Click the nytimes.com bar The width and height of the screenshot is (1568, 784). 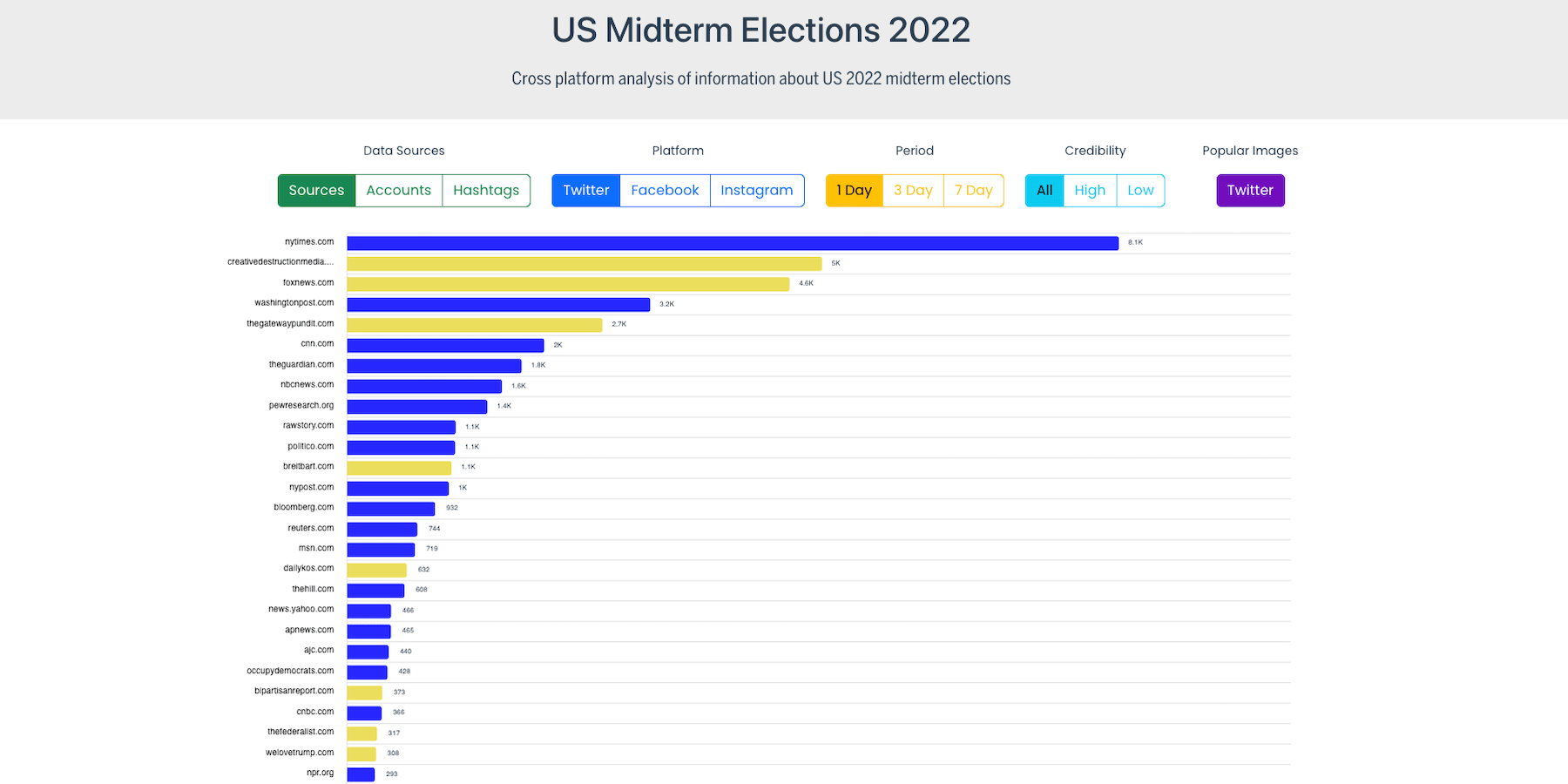(x=732, y=243)
